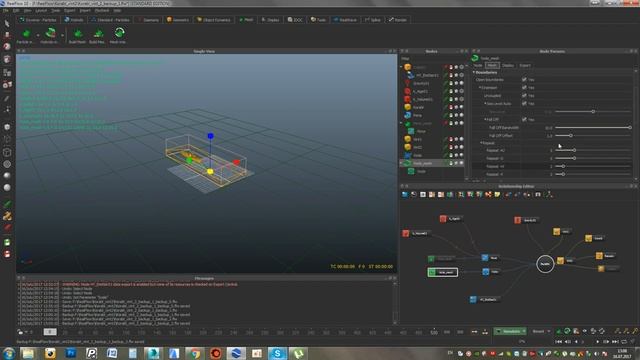Click the HY_Emitter01 node in Relationship Editor
Screen dimensions: 640x360
tap(484, 299)
